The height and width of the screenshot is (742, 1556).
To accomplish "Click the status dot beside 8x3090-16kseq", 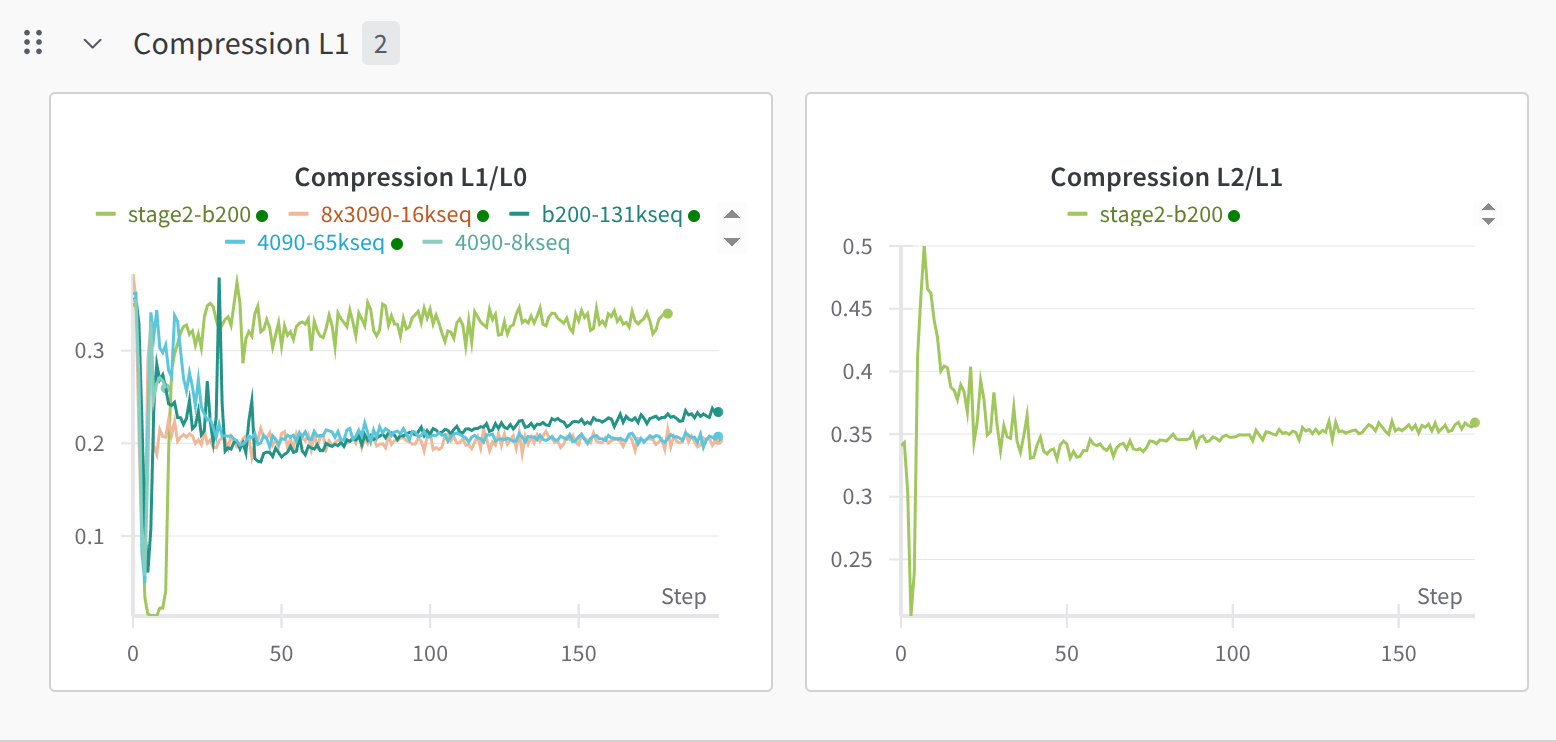I will tap(483, 215).
